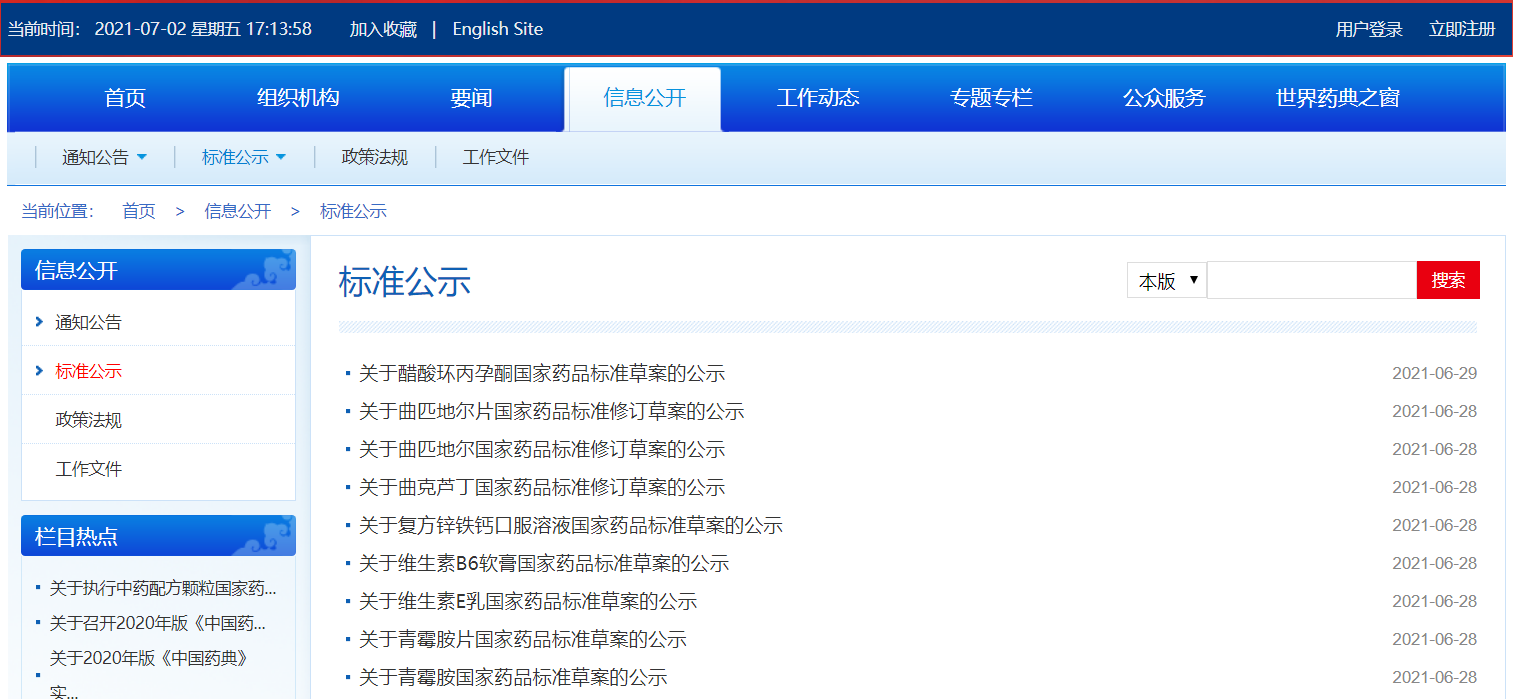Click the 用户登录 link in header
This screenshot has width=1513, height=699.
click(1369, 29)
